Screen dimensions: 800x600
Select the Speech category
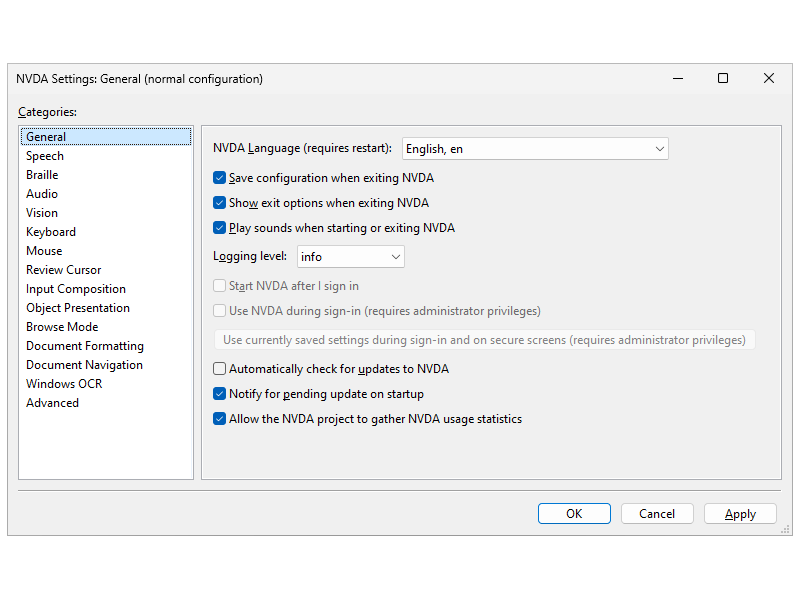[45, 156]
